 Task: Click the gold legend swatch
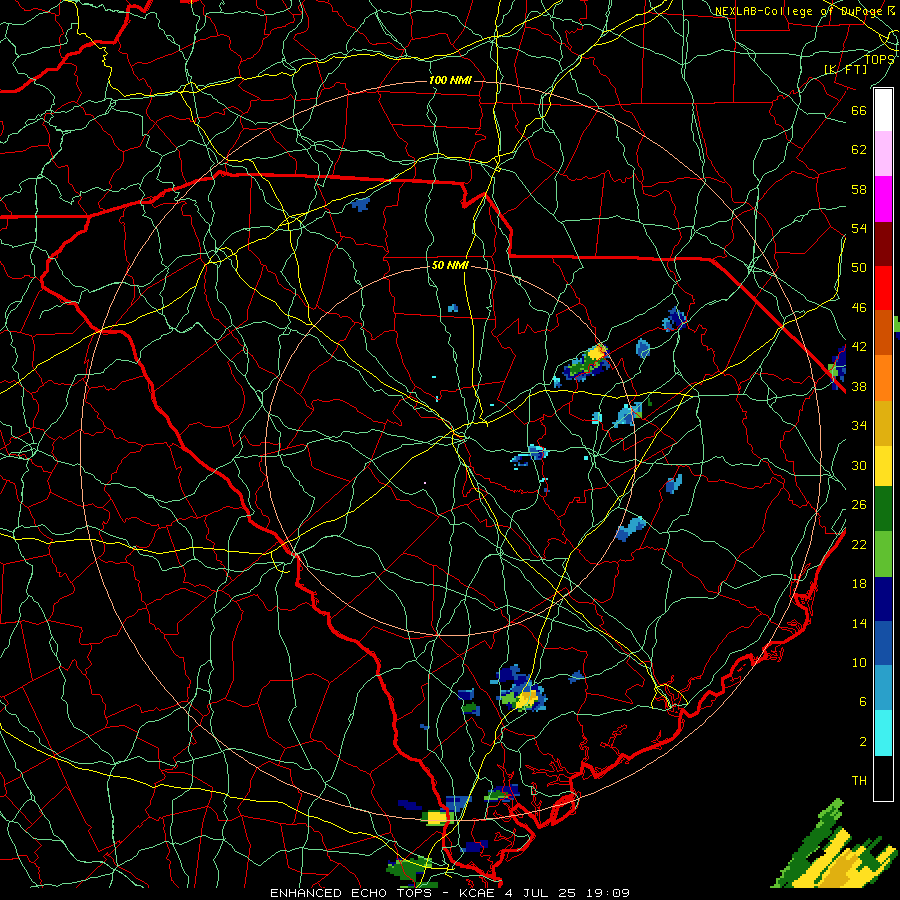(883, 423)
